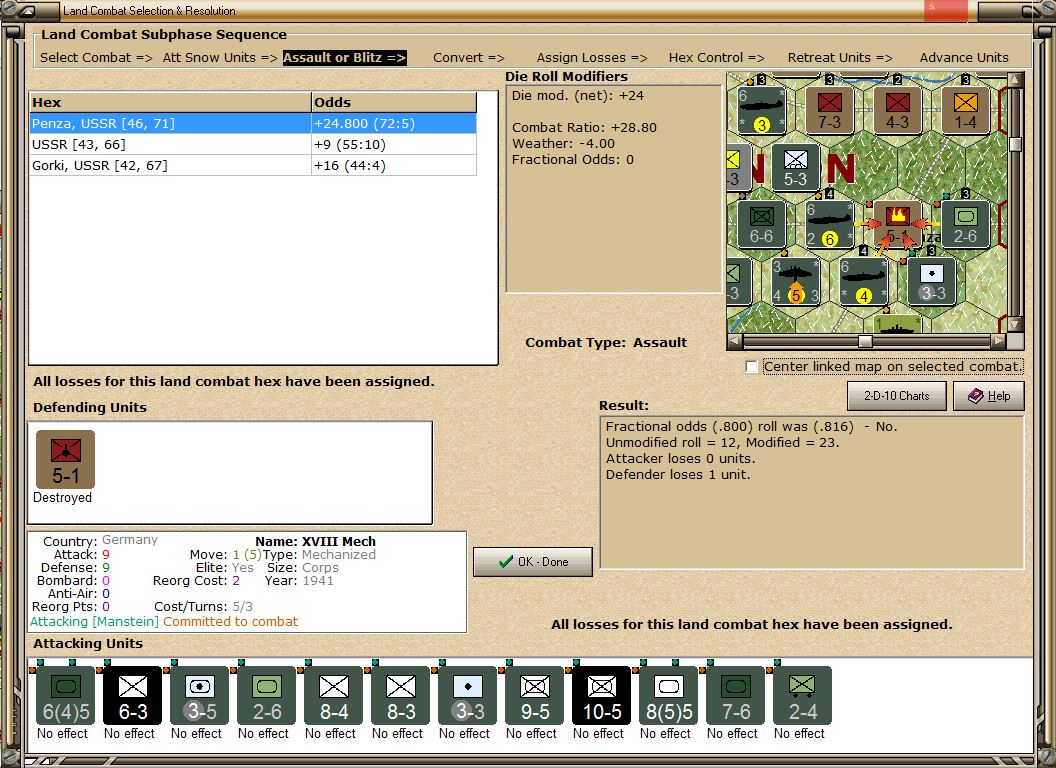
Task: Open Help
Action: [x=989, y=396]
